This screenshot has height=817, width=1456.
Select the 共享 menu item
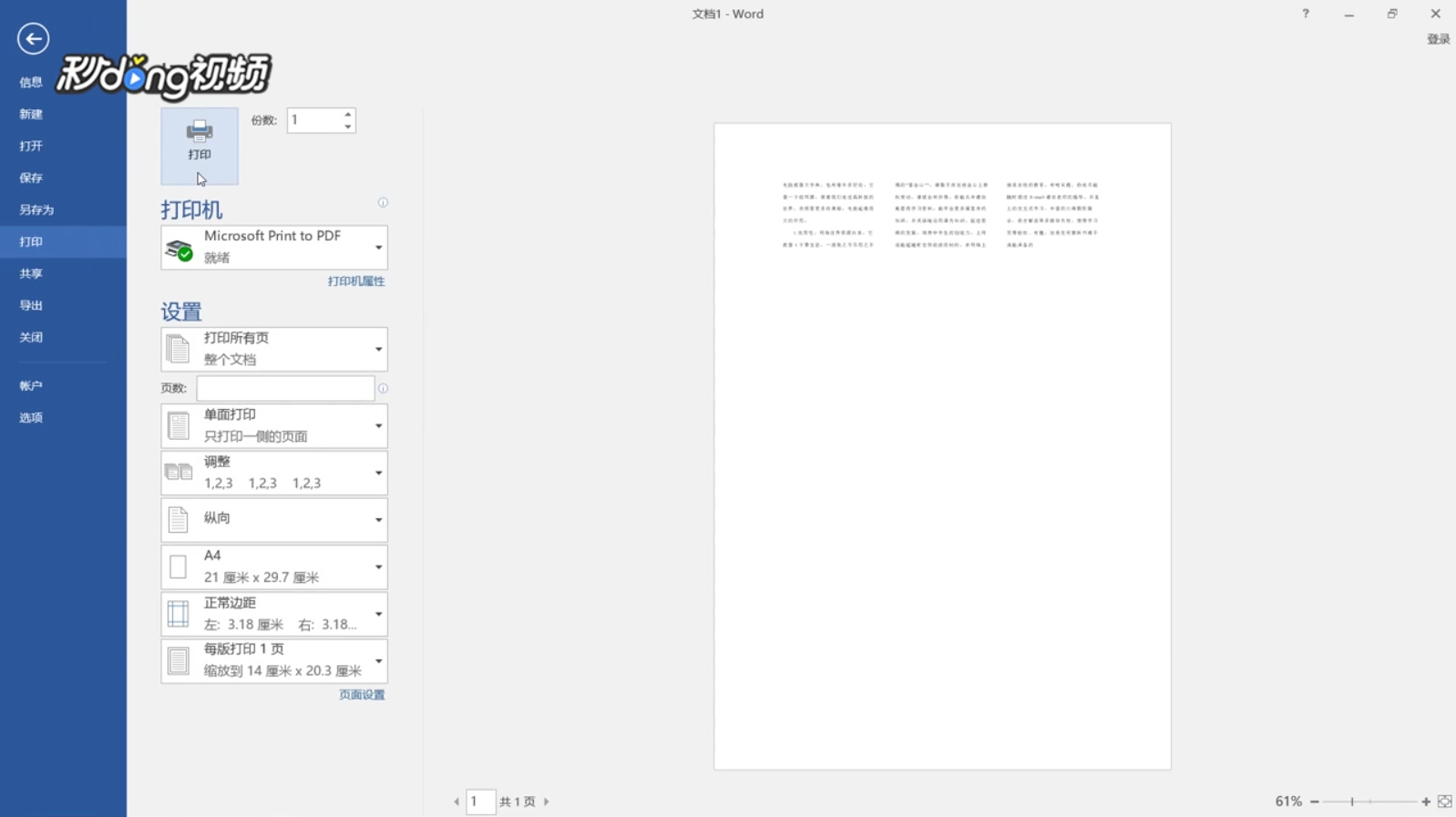[63, 273]
